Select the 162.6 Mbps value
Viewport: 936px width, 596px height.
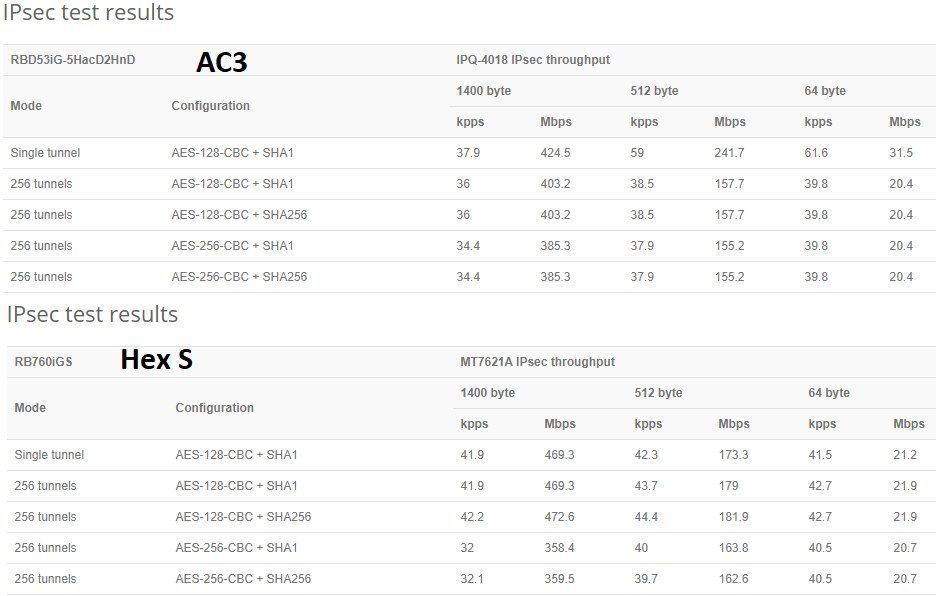[x=734, y=579]
